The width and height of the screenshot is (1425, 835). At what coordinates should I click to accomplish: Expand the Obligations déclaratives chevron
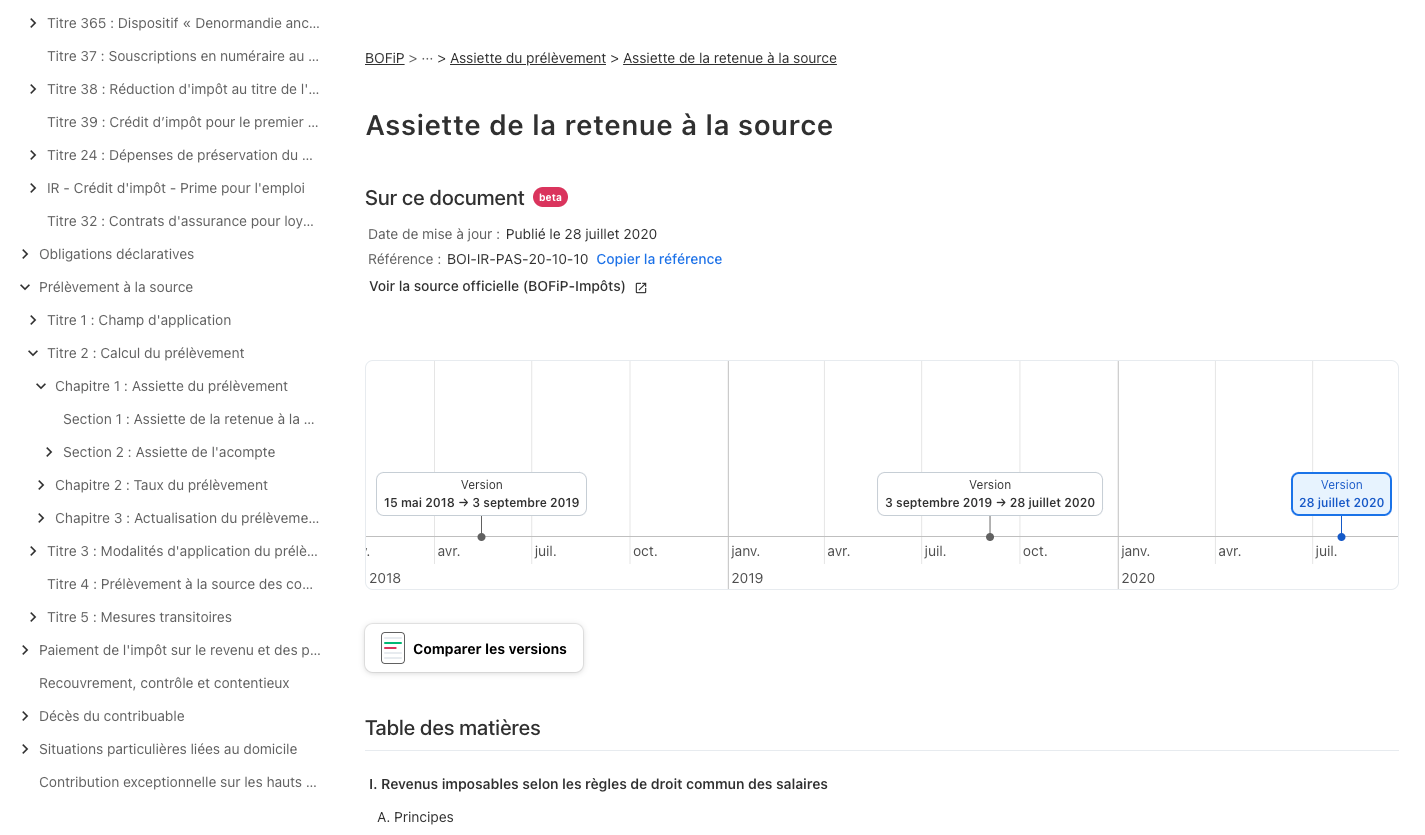click(25, 254)
